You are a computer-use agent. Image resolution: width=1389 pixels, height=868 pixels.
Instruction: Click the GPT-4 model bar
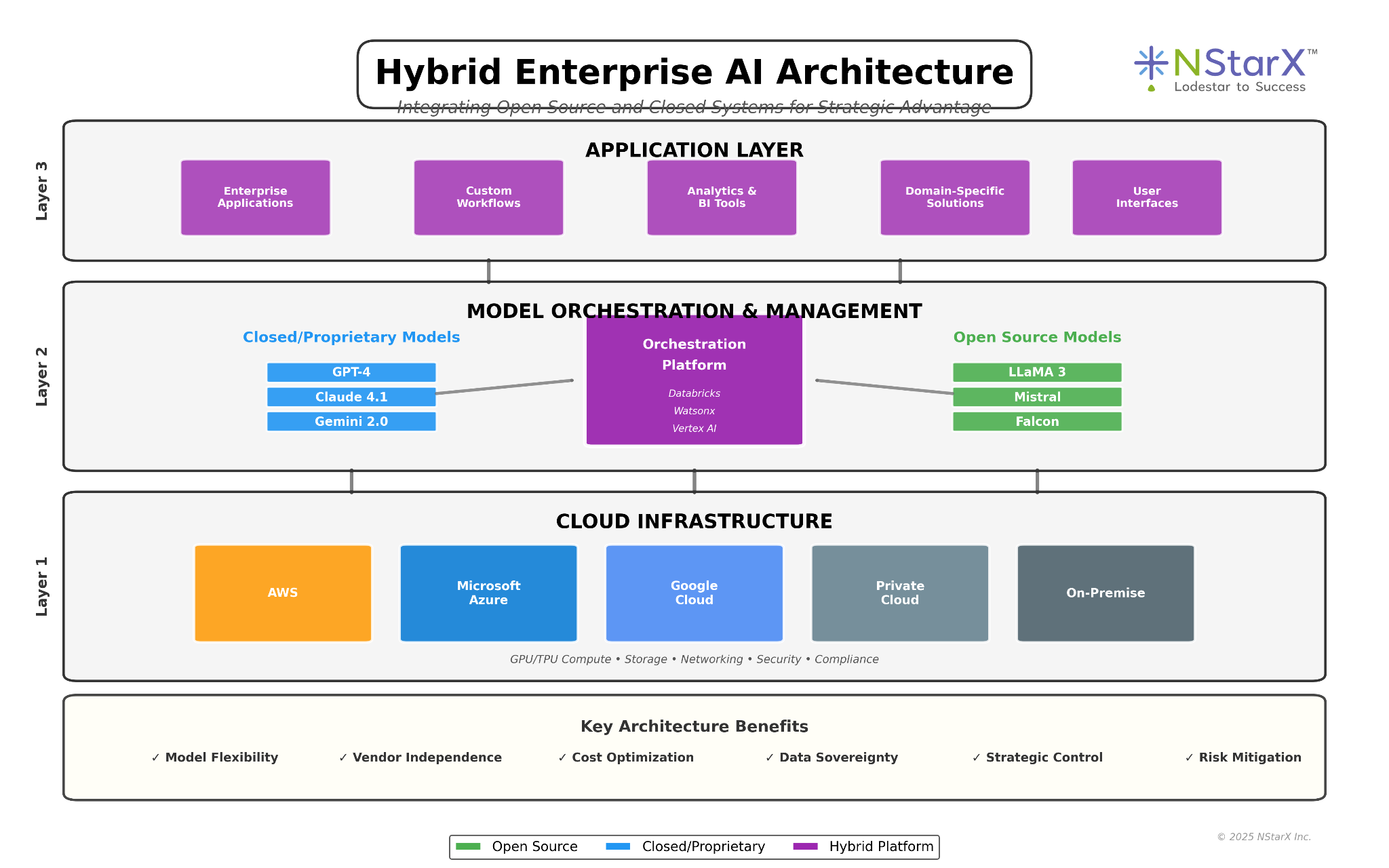[351, 372]
